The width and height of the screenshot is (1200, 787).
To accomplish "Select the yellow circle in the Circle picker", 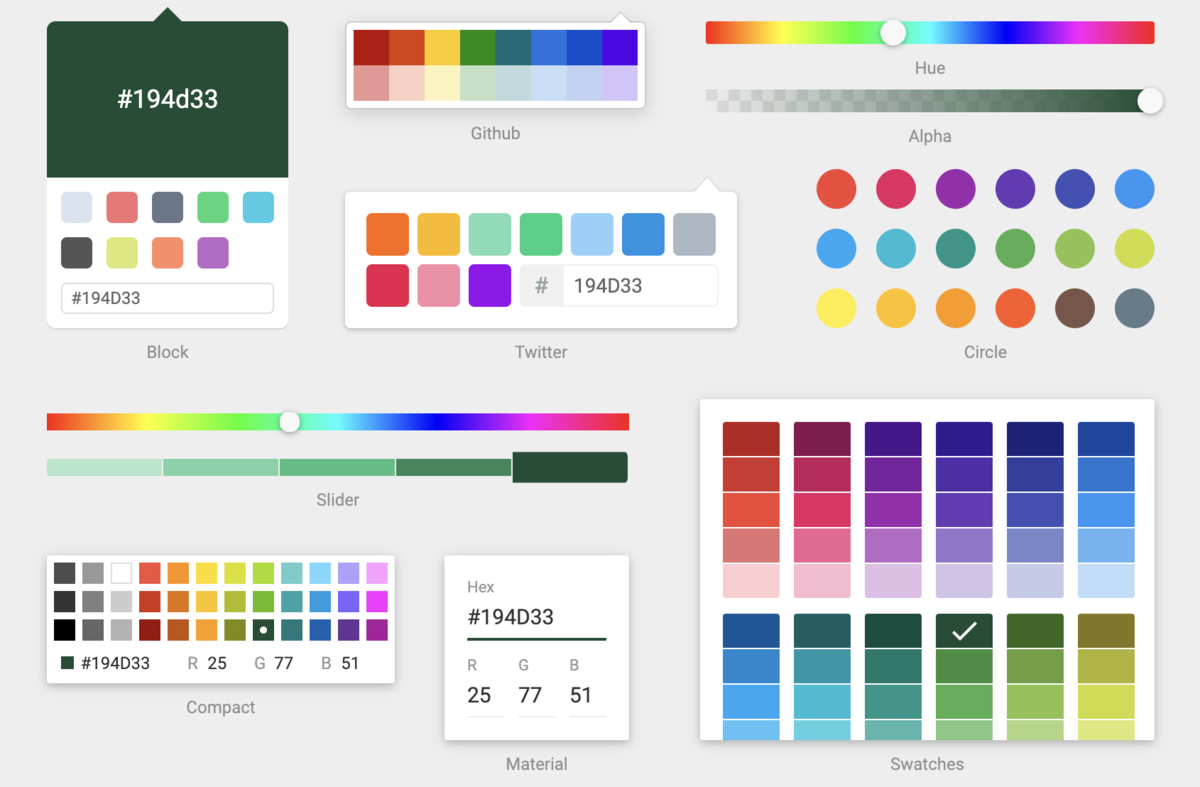I will coord(836,308).
